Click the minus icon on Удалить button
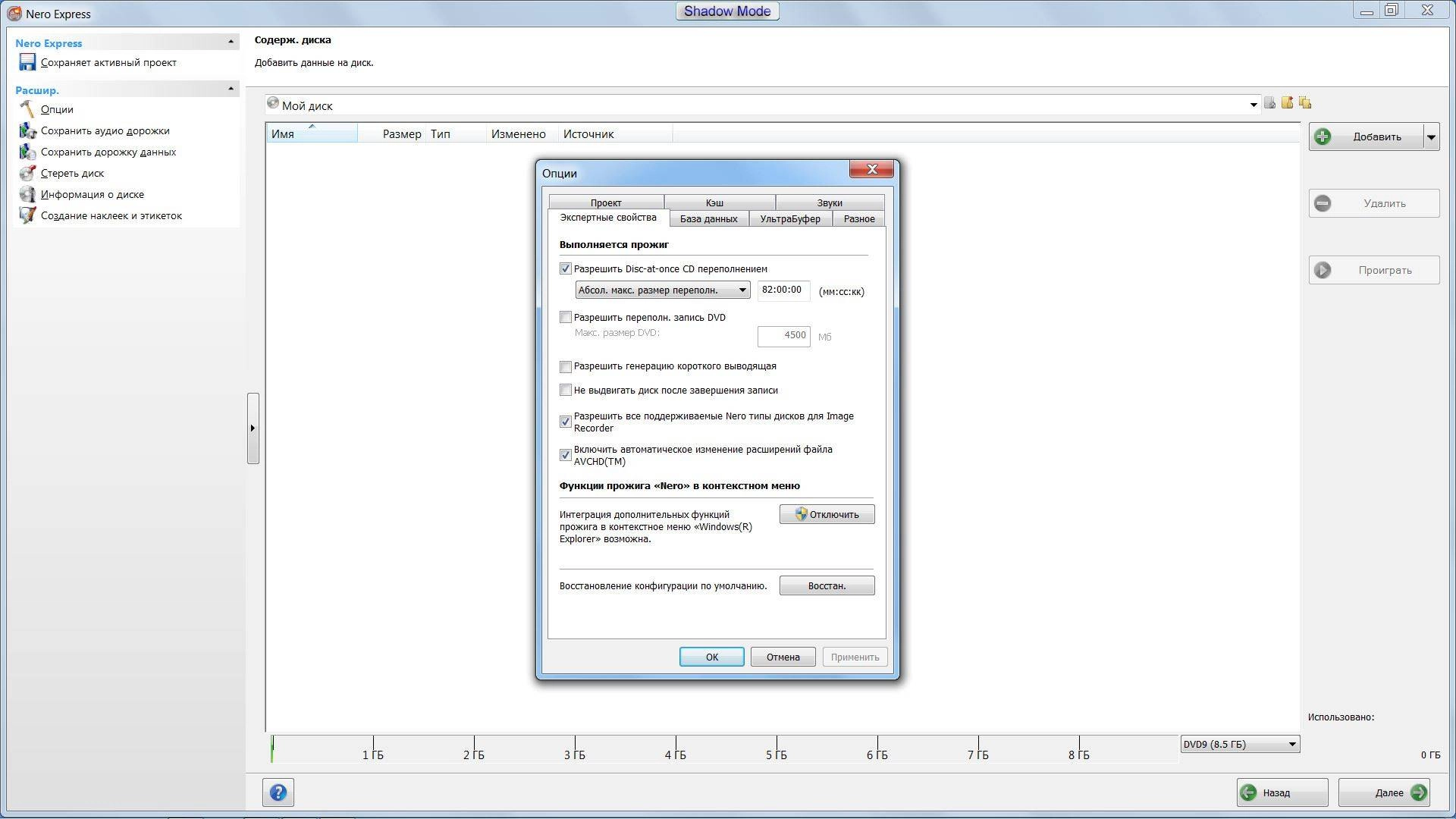The image size is (1456, 819). pyautogui.click(x=1323, y=203)
